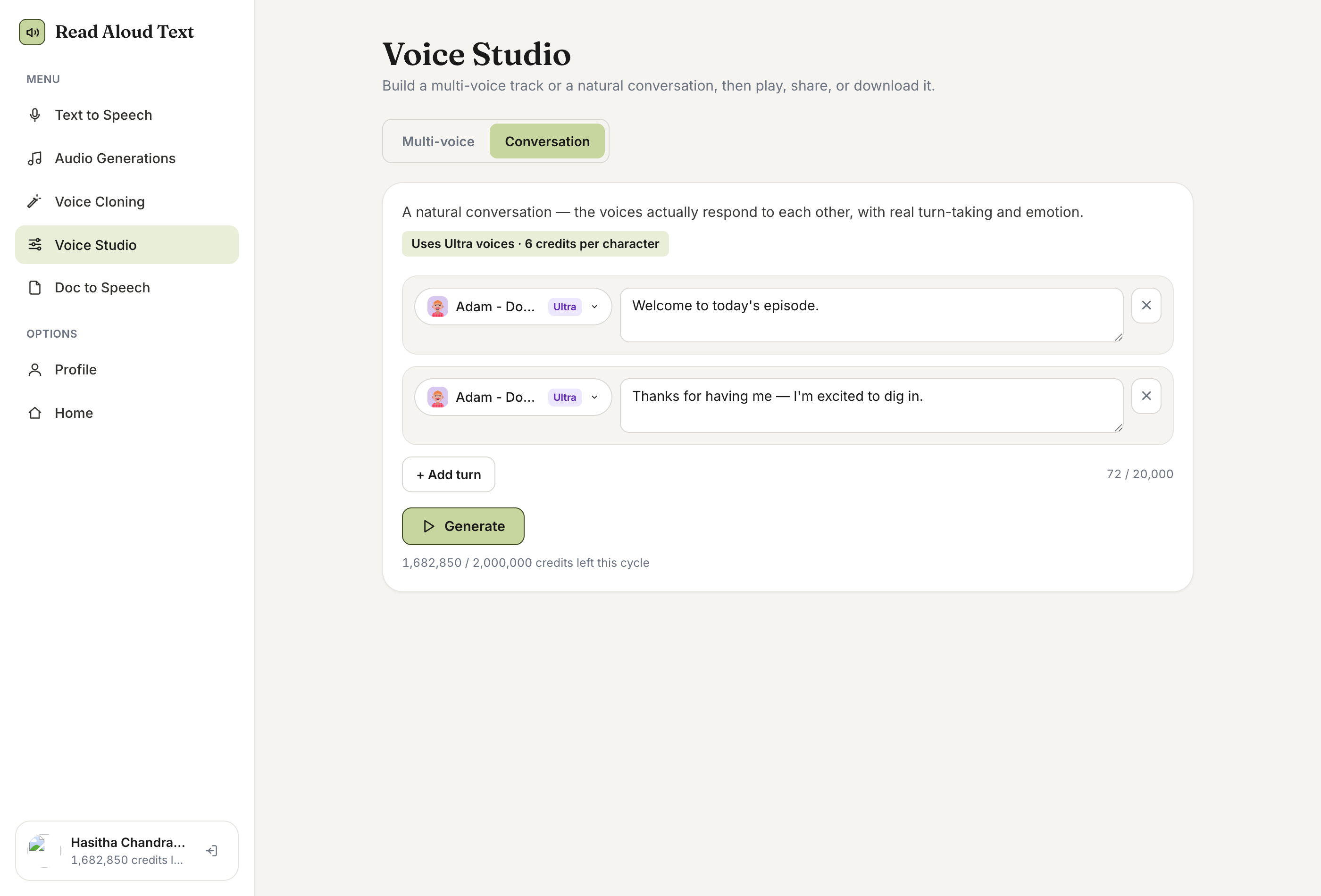Grab the resize handle of the first text box

coord(1118,337)
